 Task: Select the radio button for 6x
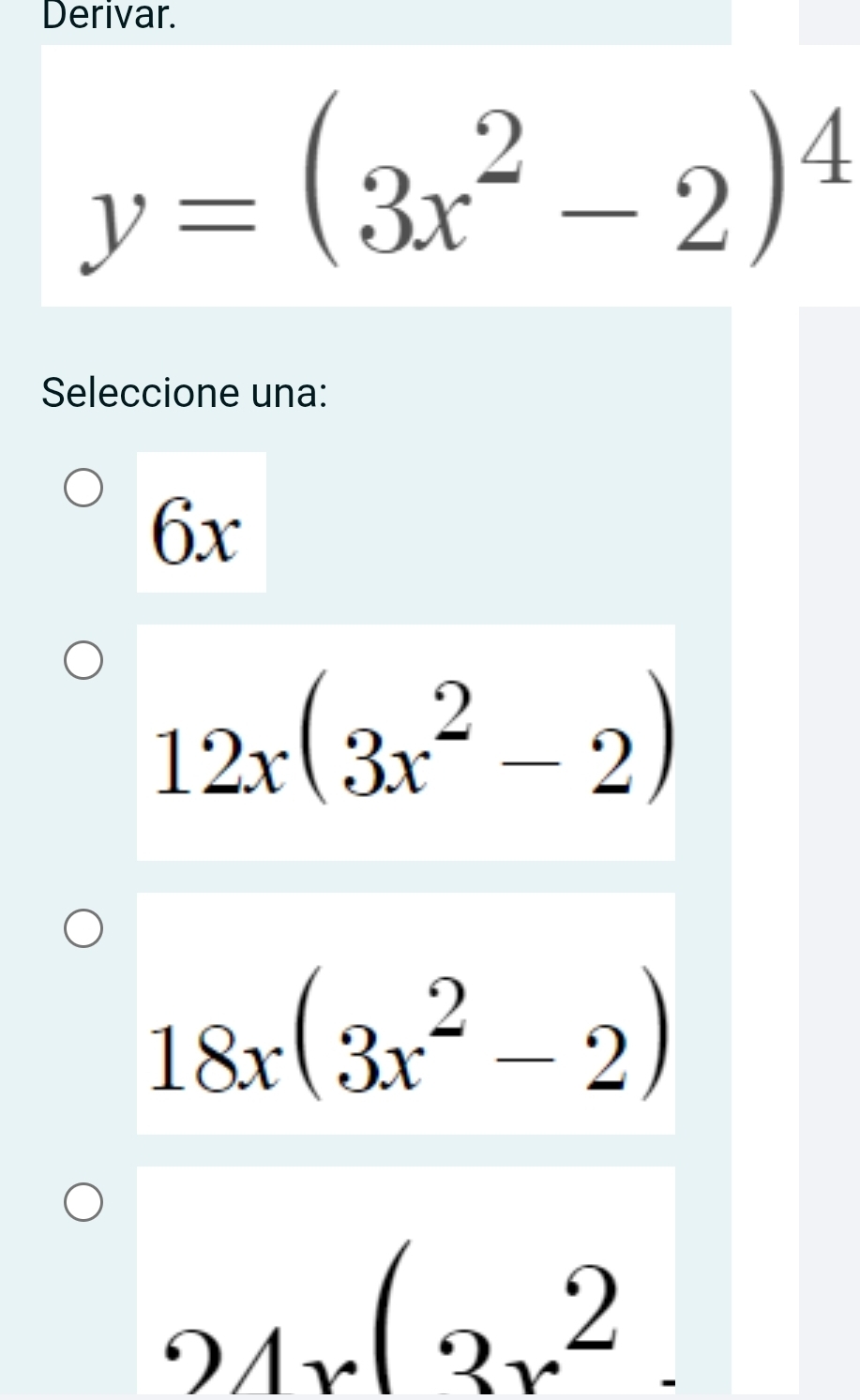tap(83, 489)
